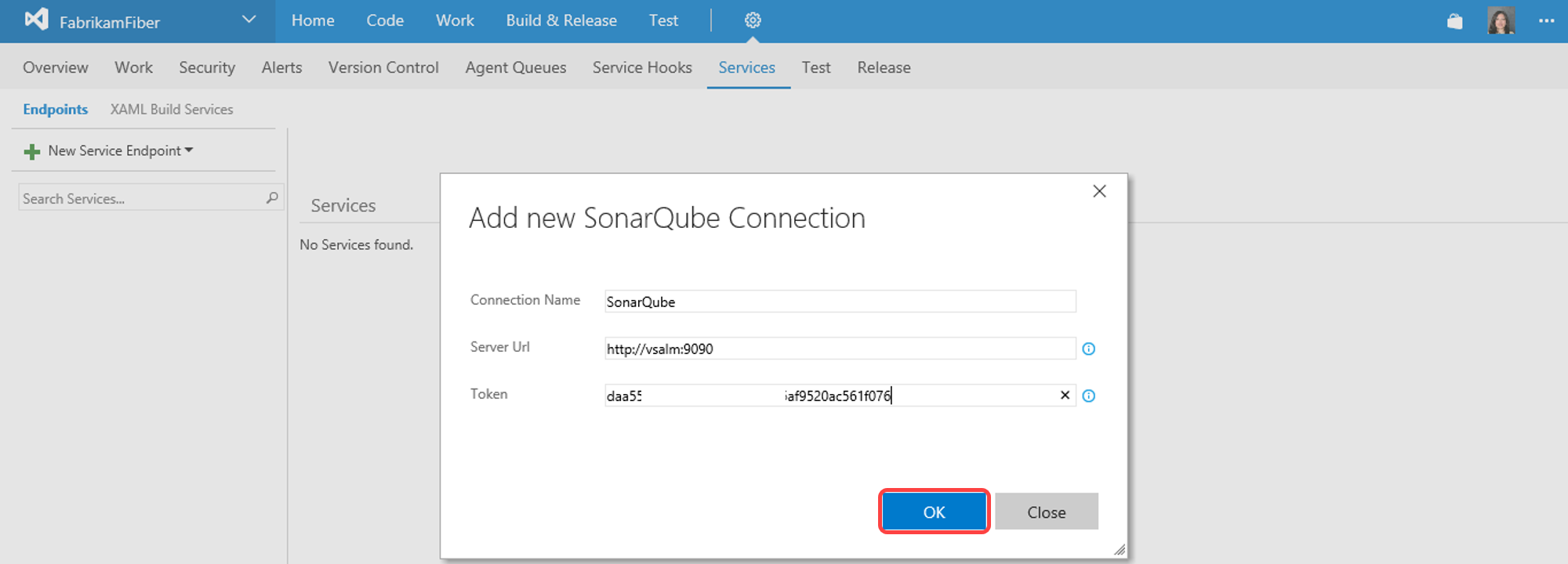Screen dimensions: 1568x564
Task: Switch to XAML Build Services sub-tab
Action: [x=172, y=109]
